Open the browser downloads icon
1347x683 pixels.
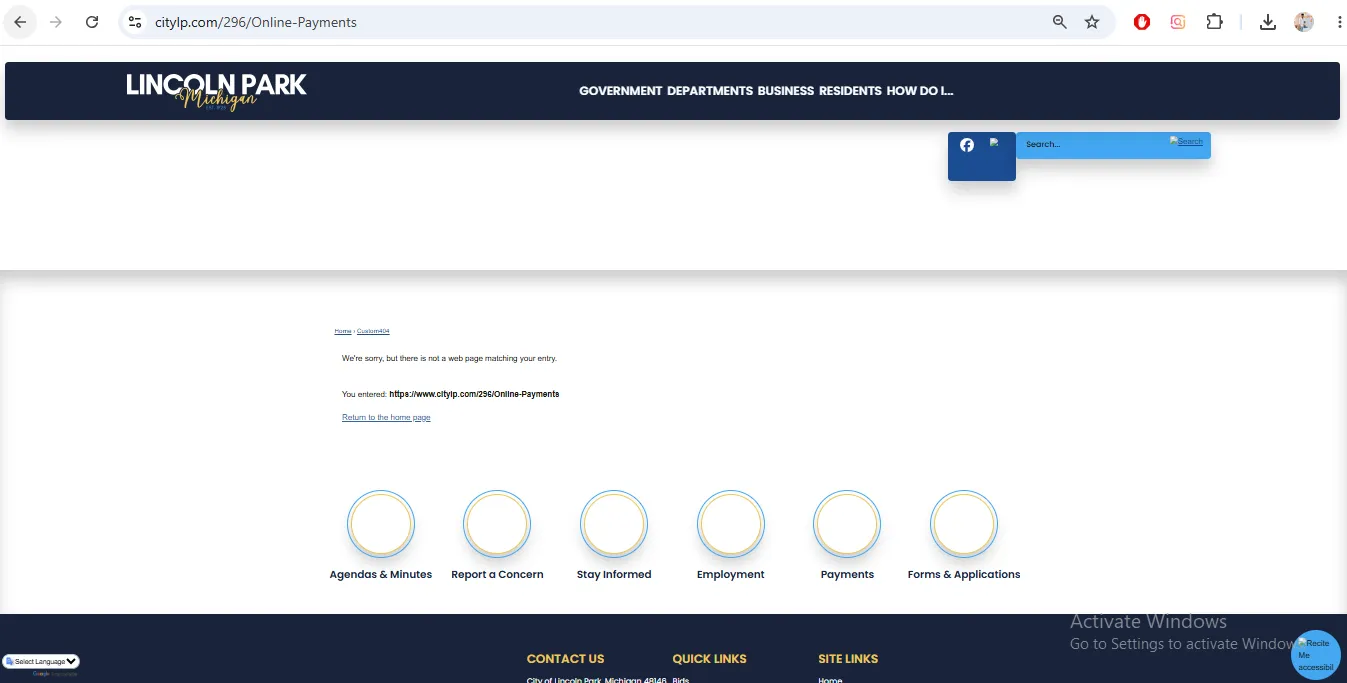click(1268, 22)
